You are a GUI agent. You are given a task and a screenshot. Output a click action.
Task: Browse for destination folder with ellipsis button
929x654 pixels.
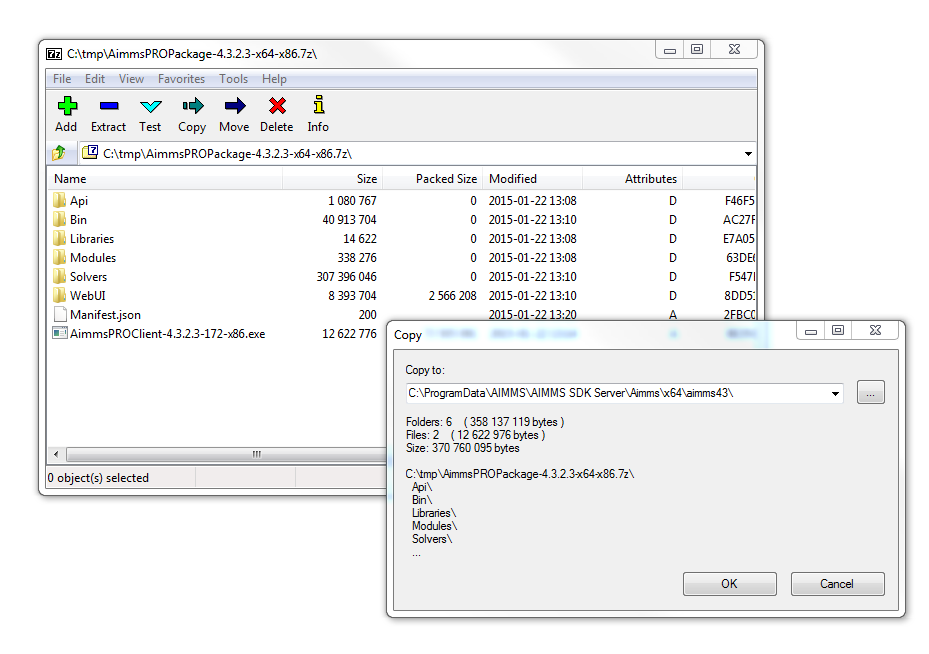(x=870, y=393)
